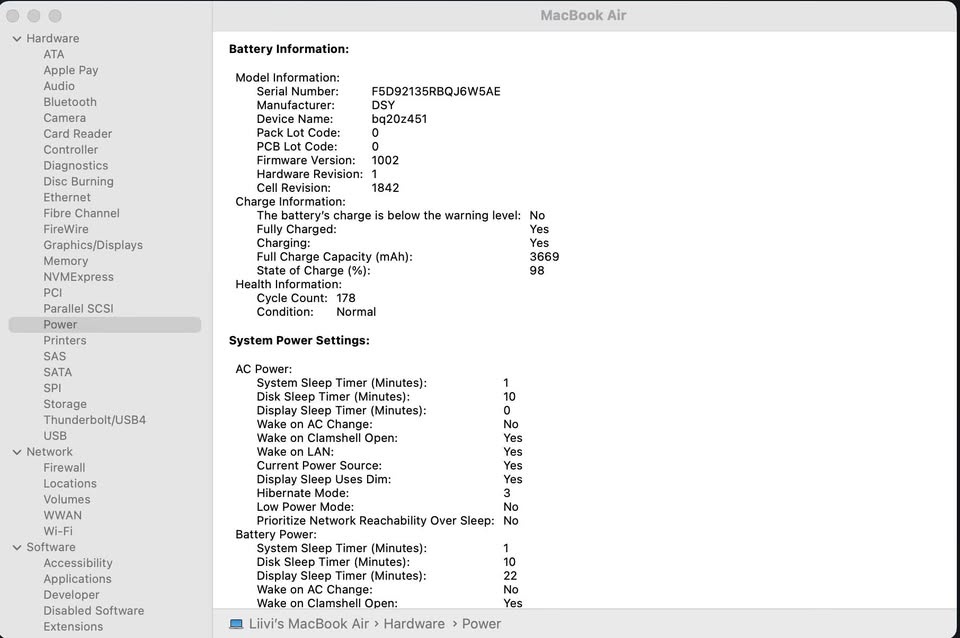Select Extensions under Software
Screen dimensions: 960x638
click(73, 628)
